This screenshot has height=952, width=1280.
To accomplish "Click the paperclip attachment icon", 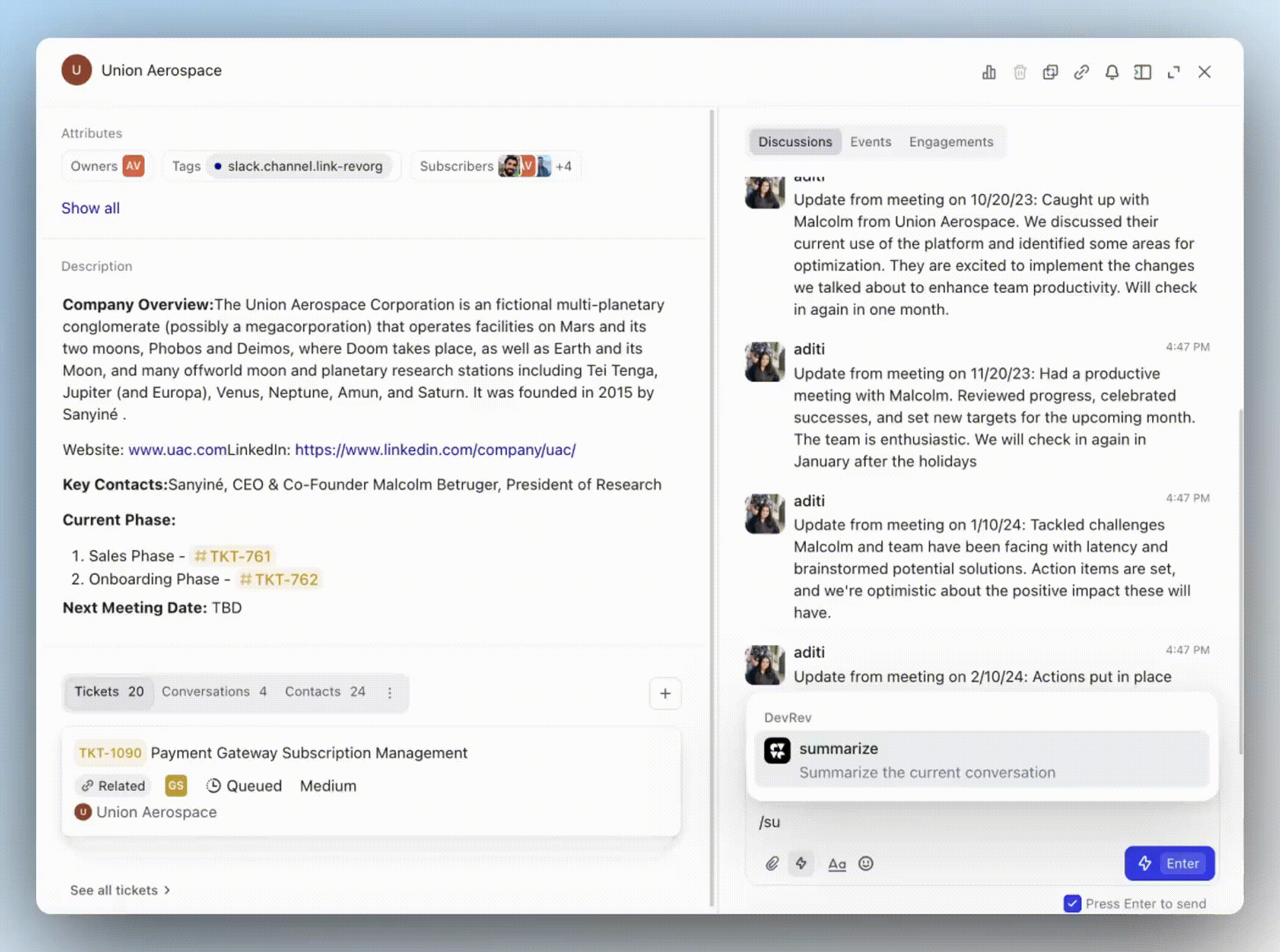I will [773, 864].
